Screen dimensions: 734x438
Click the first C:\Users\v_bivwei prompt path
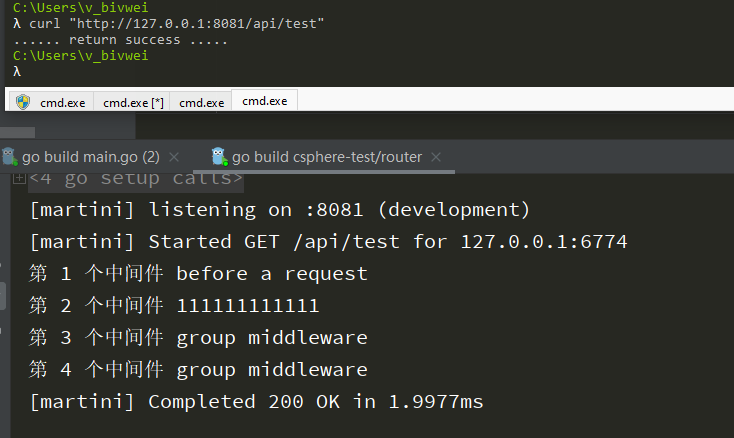[x=81, y=7]
